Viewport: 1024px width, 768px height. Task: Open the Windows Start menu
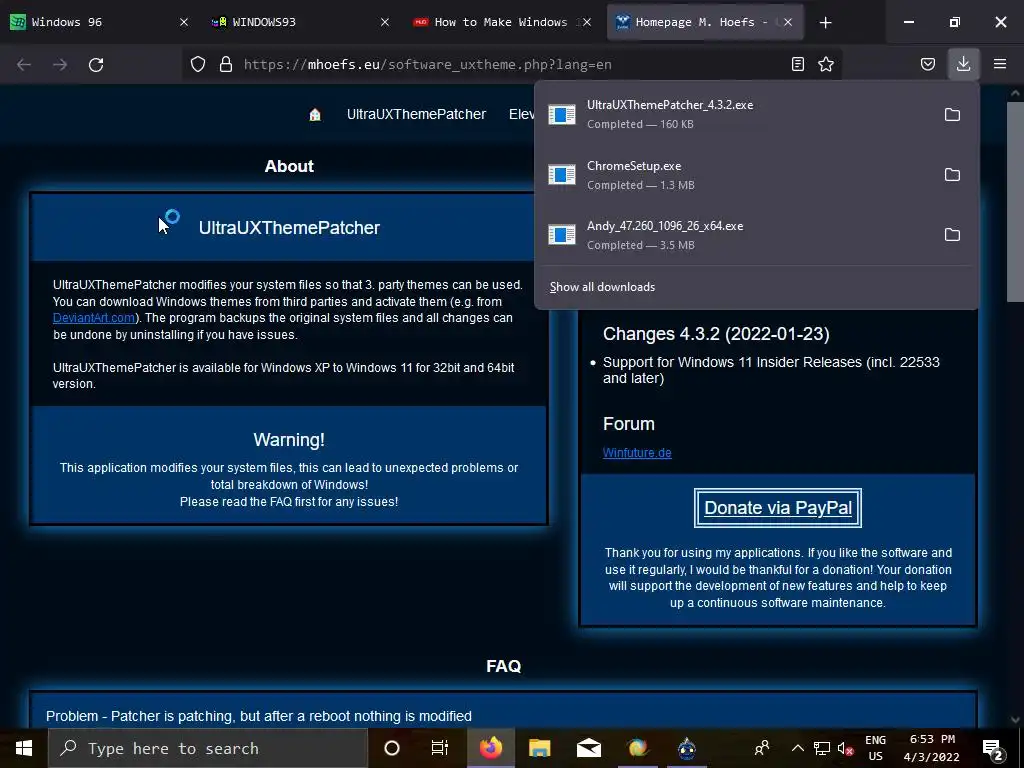click(24, 748)
